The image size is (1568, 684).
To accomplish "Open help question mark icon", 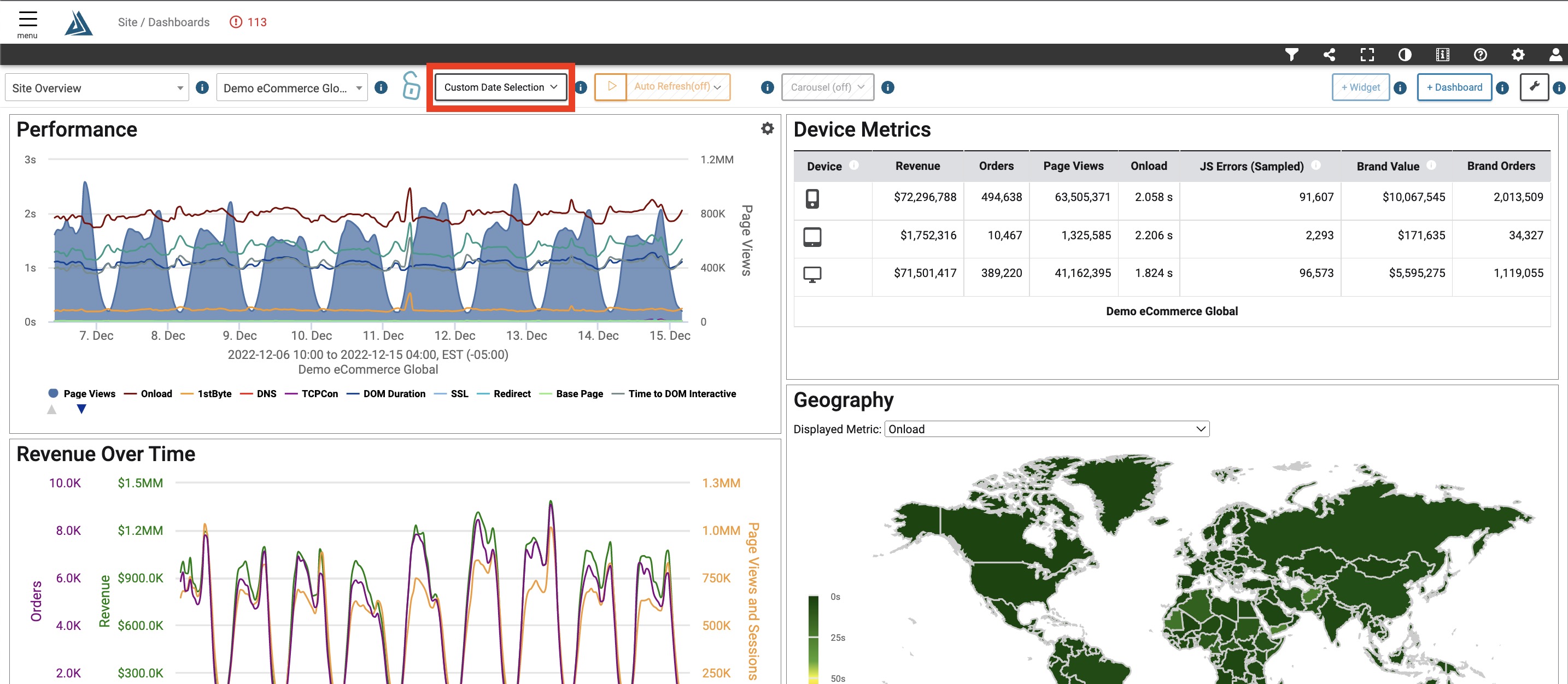I will click(1480, 55).
